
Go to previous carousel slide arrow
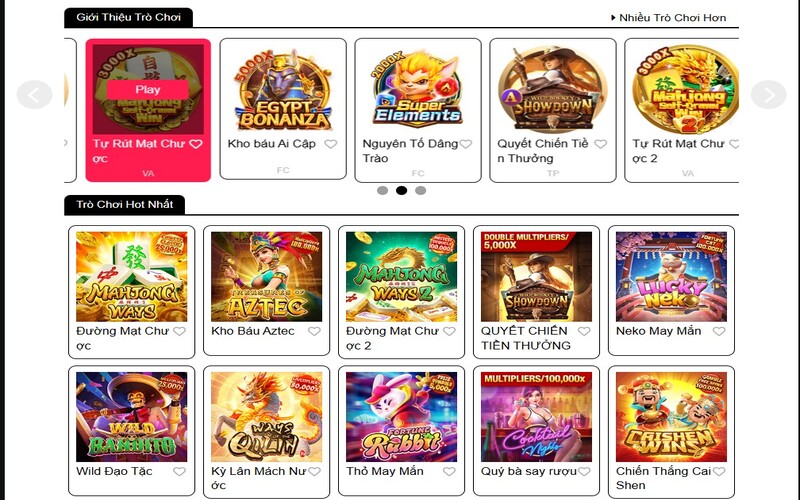(x=34, y=94)
